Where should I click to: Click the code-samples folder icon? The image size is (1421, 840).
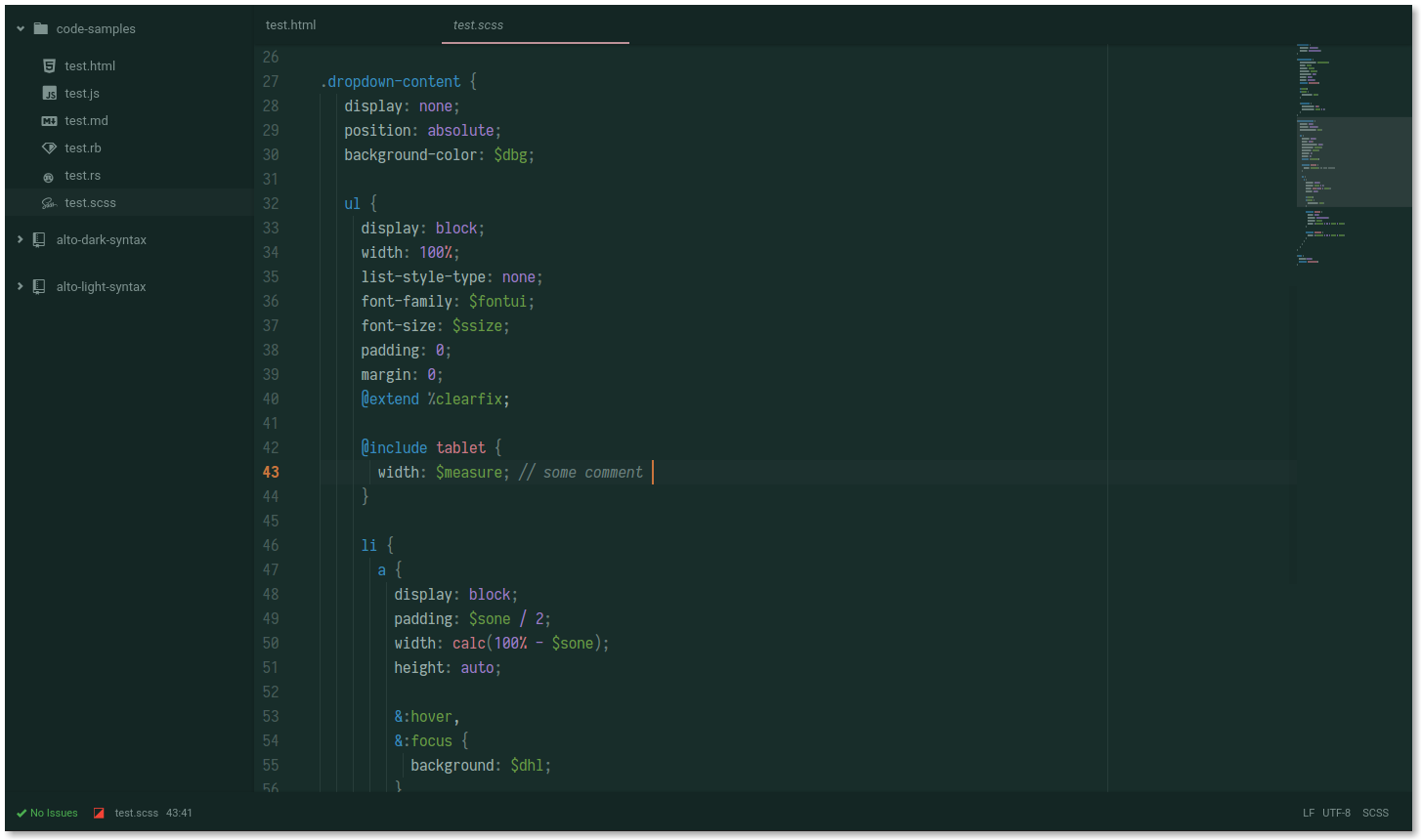pyautogui.click(x=41, y=28)
